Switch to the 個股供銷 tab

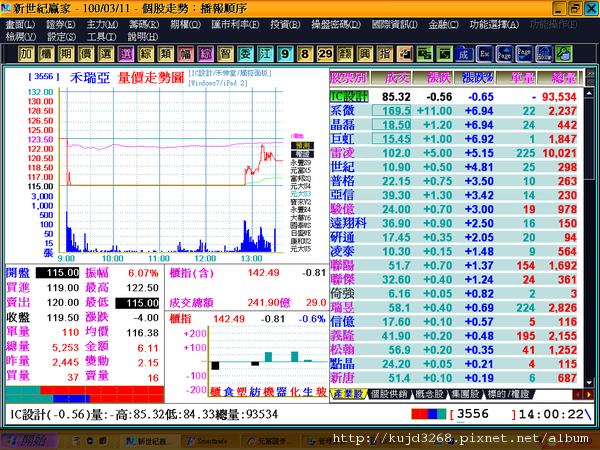389,394
